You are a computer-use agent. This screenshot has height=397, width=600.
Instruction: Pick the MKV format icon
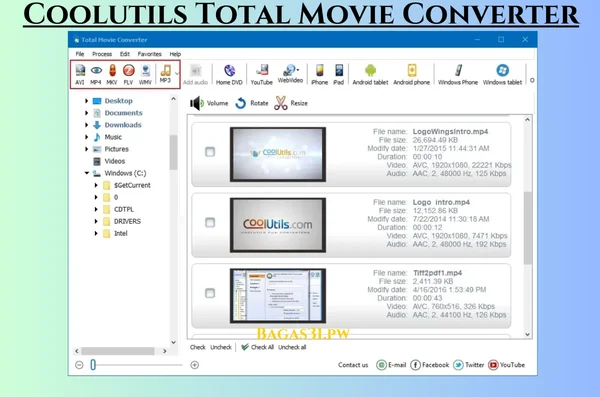pyautogui.click(x=112, y=74)
